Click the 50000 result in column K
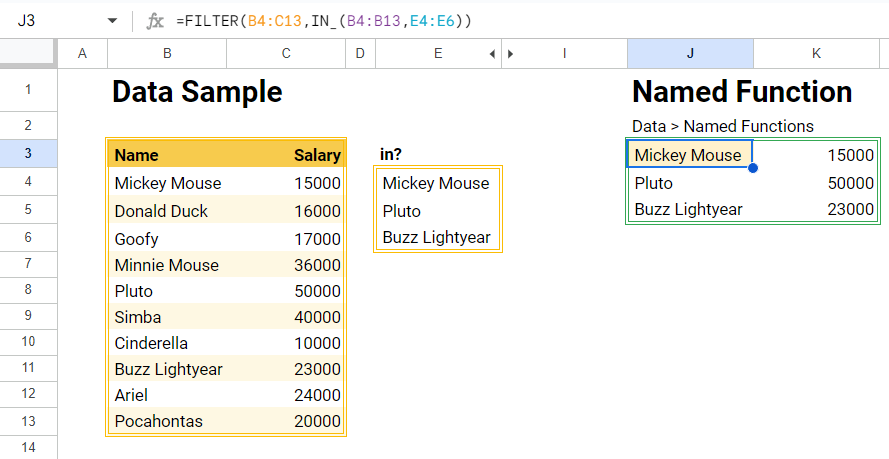The width and height of the screenshot is (889, 459). [x=816, y=182]
